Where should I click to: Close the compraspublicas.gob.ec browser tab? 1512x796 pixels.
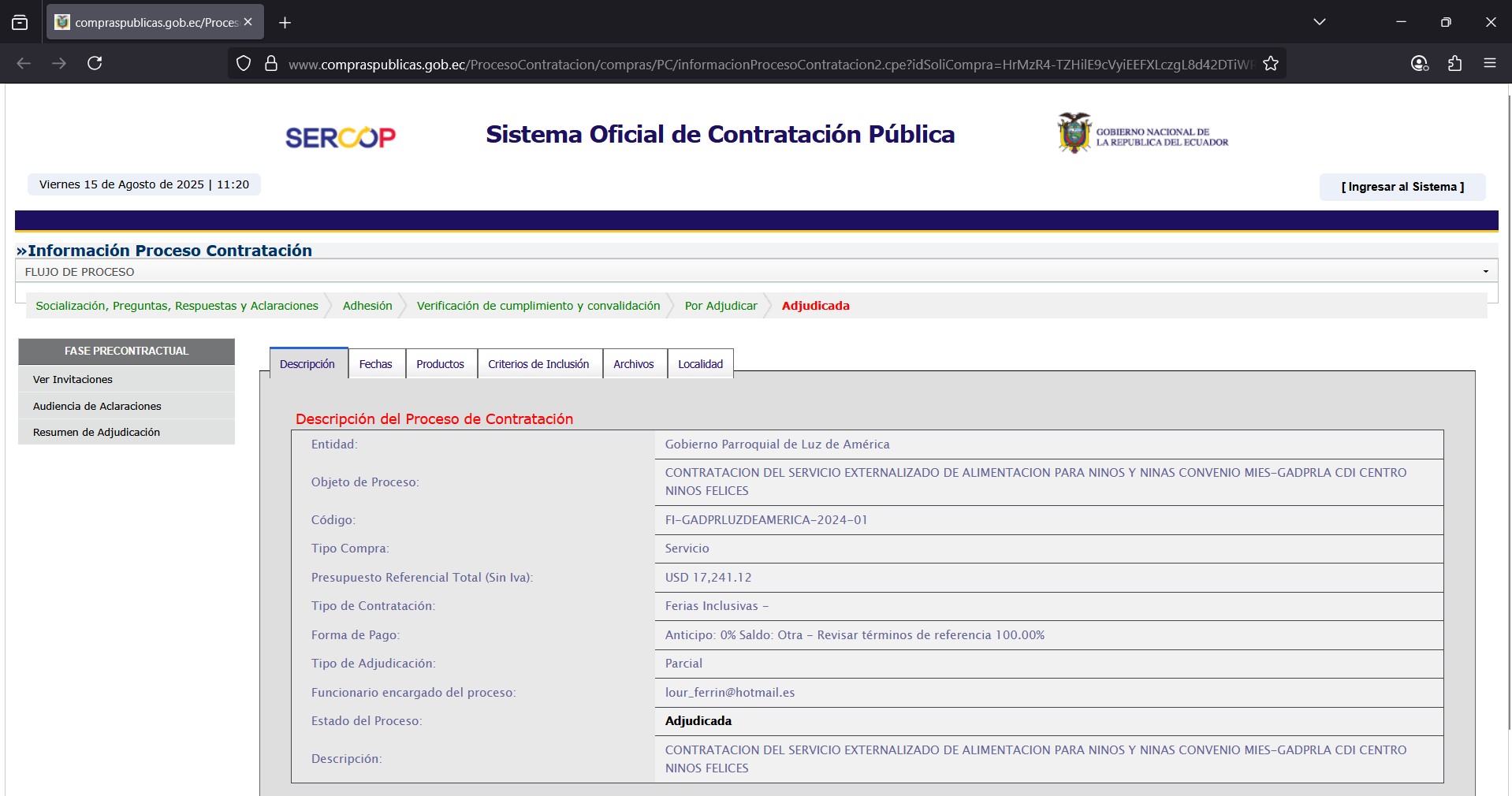pyautogui.click(x=248, y=22)
